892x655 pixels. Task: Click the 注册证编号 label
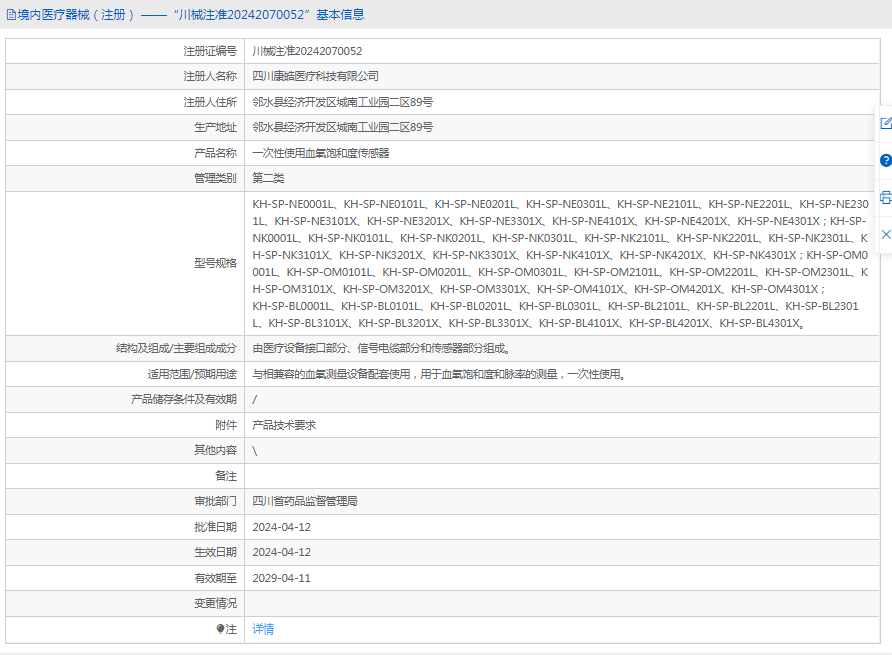tap(210, 51)
